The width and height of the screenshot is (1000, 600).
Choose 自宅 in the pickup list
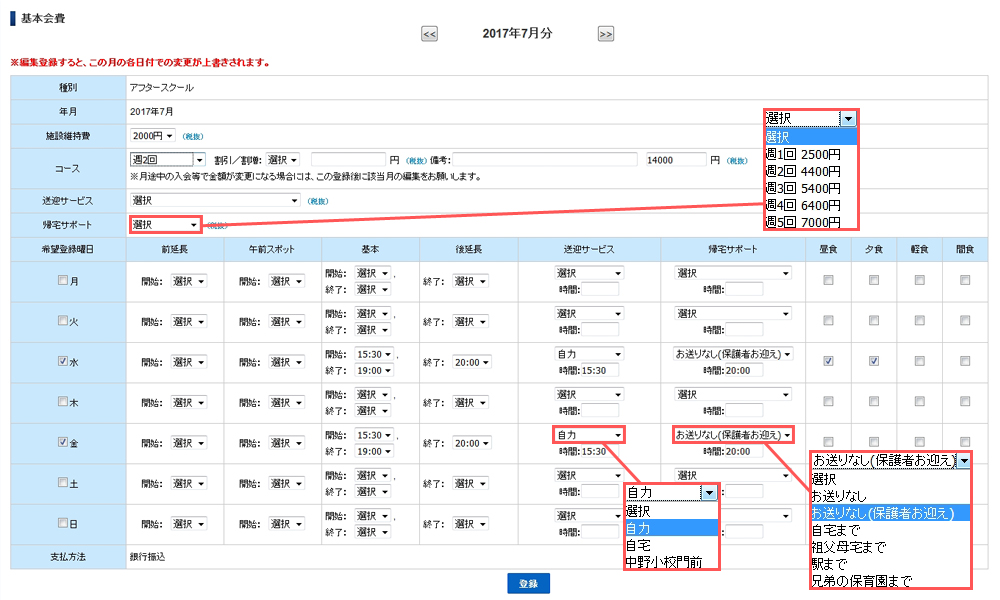[x=672, y=545]
